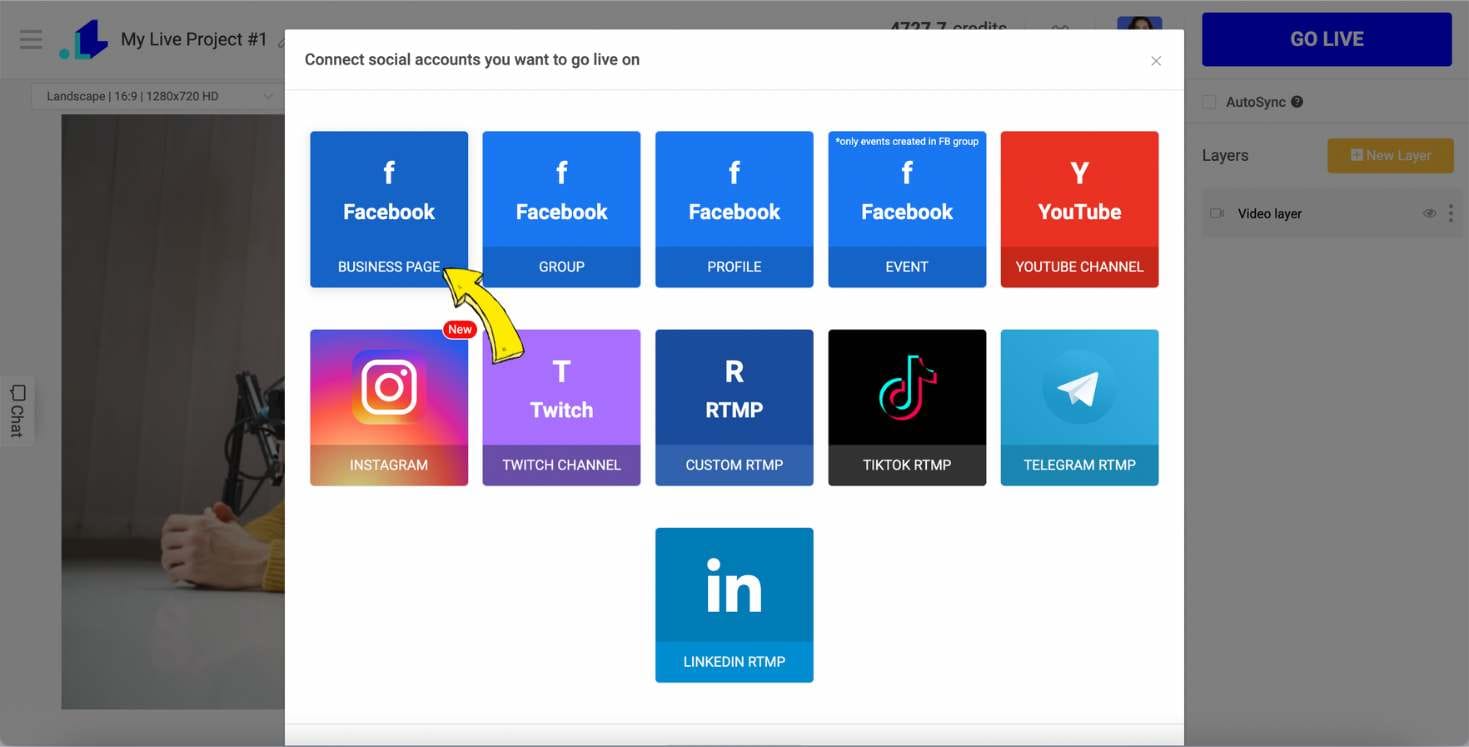Pick the Facebook Profile tile
The image size is (1469, 747).
(734, 209)
